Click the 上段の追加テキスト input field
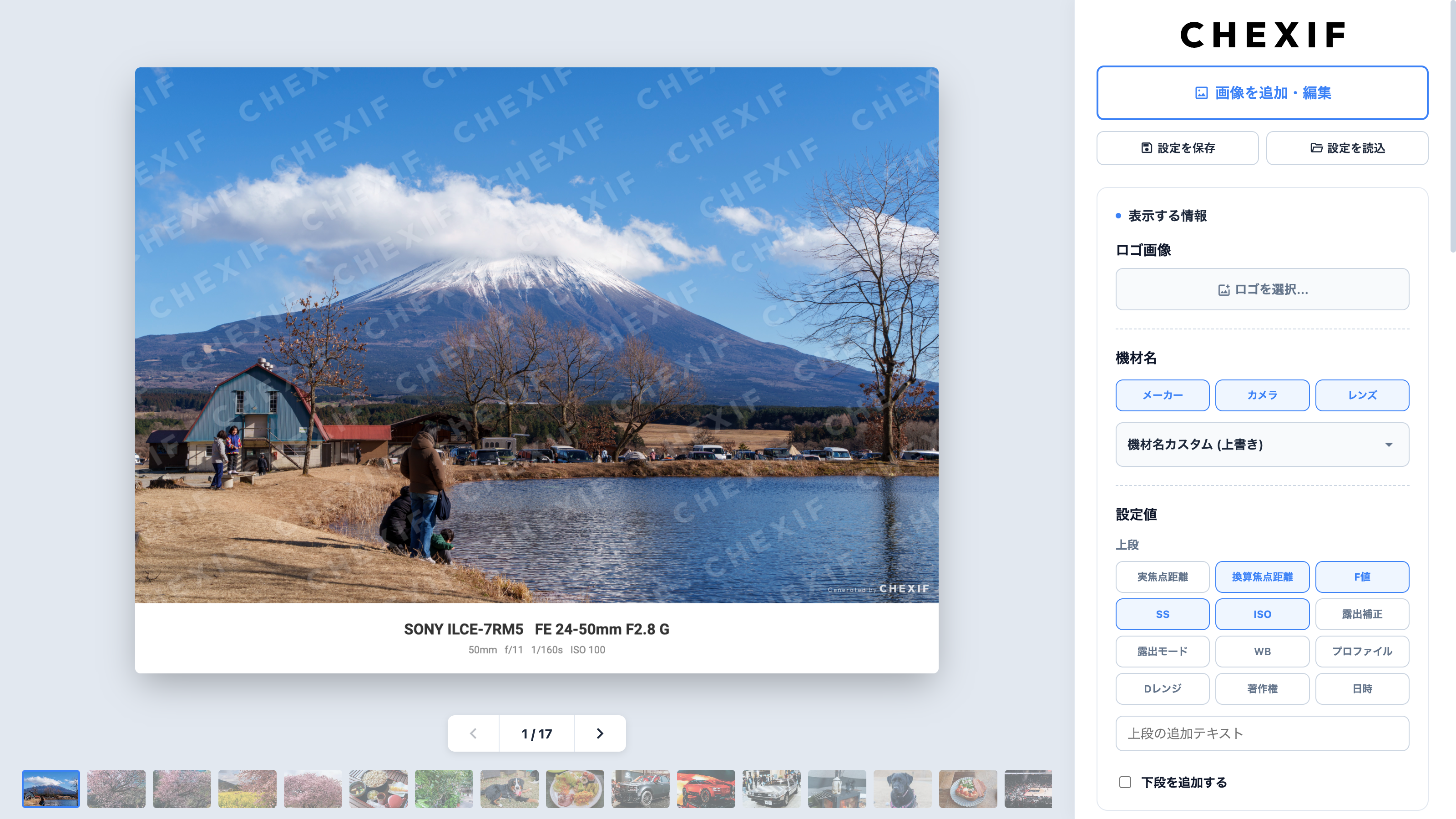Image resolution: width=1456 pixels, height=819 pixels. pyautogui.click(x=1262, y=733)
